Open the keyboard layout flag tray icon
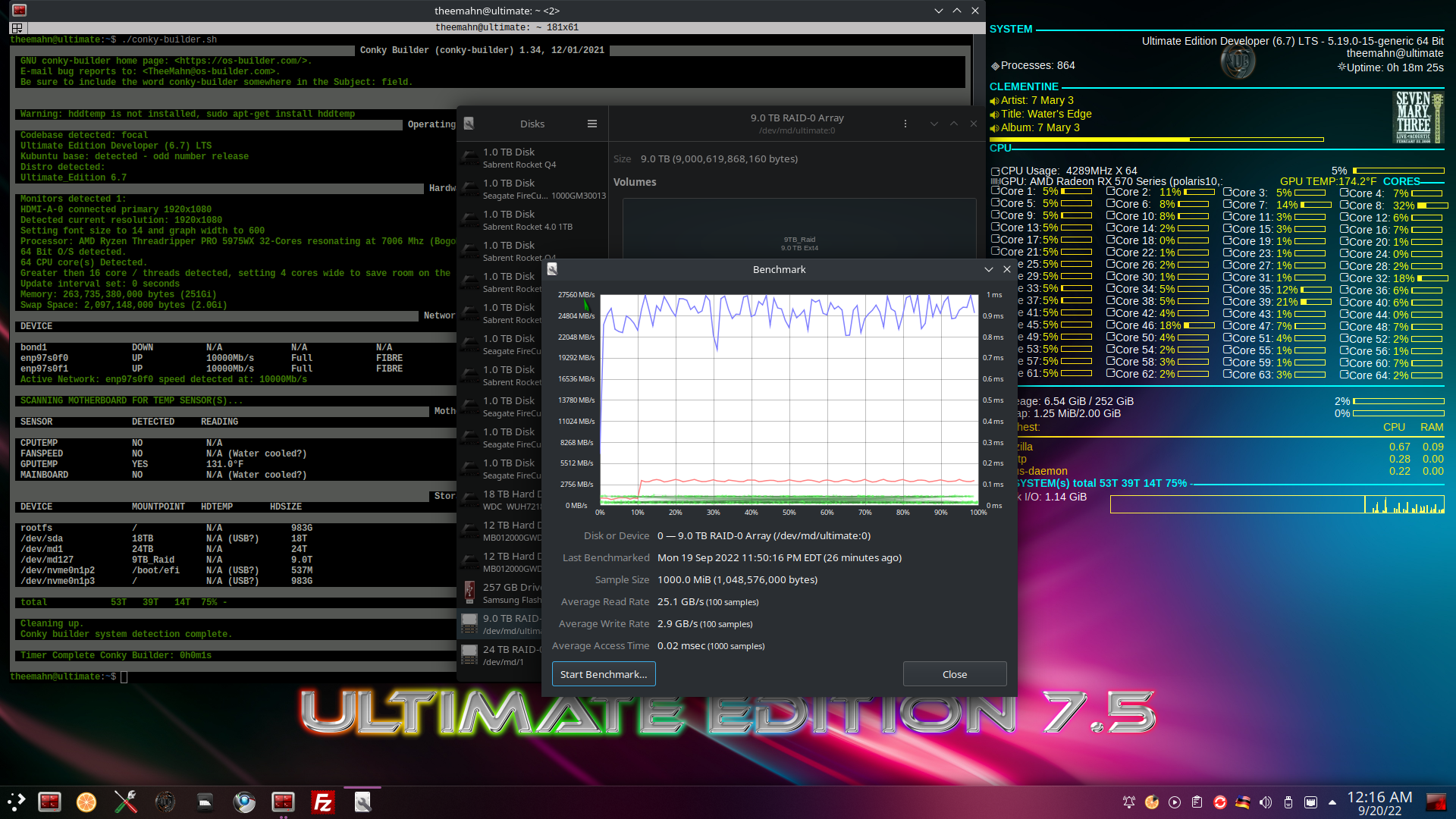 1243,802
